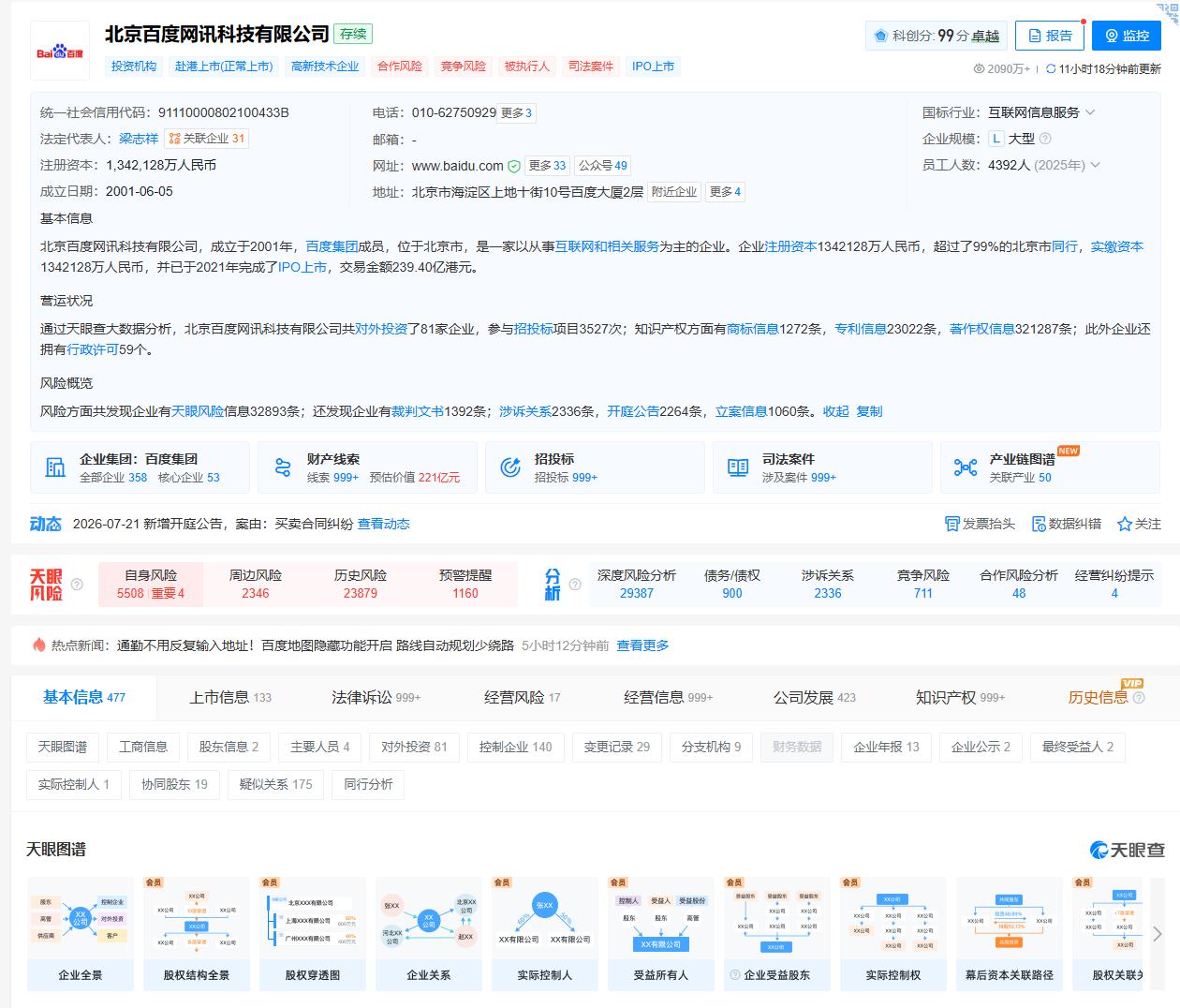The image size is (1180, 1008).
Task: Expand 更多 4 addresses
Action: pos(725,192)
